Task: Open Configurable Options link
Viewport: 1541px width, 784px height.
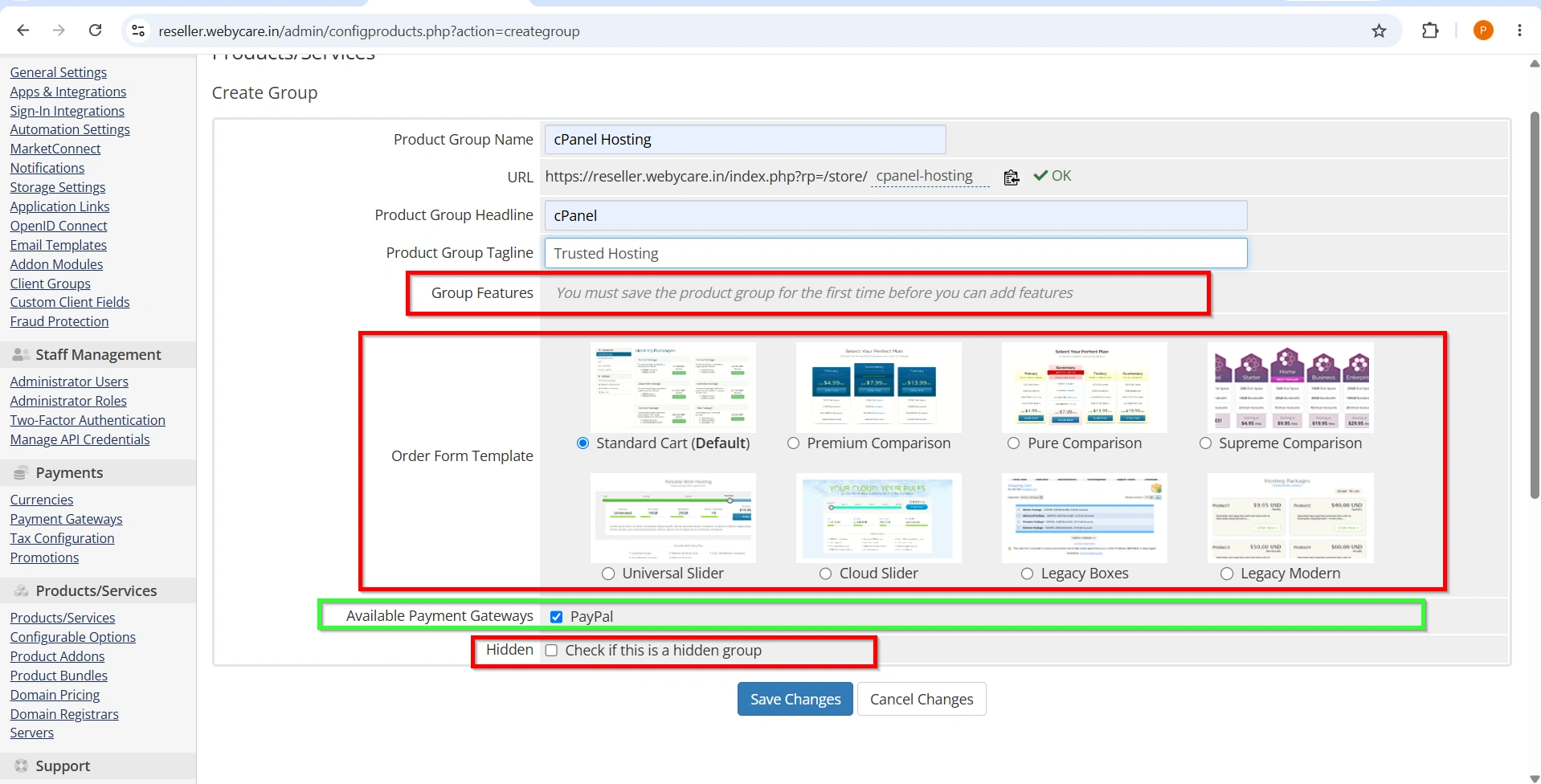Action: pyautogui.click(x=73, y=637)
